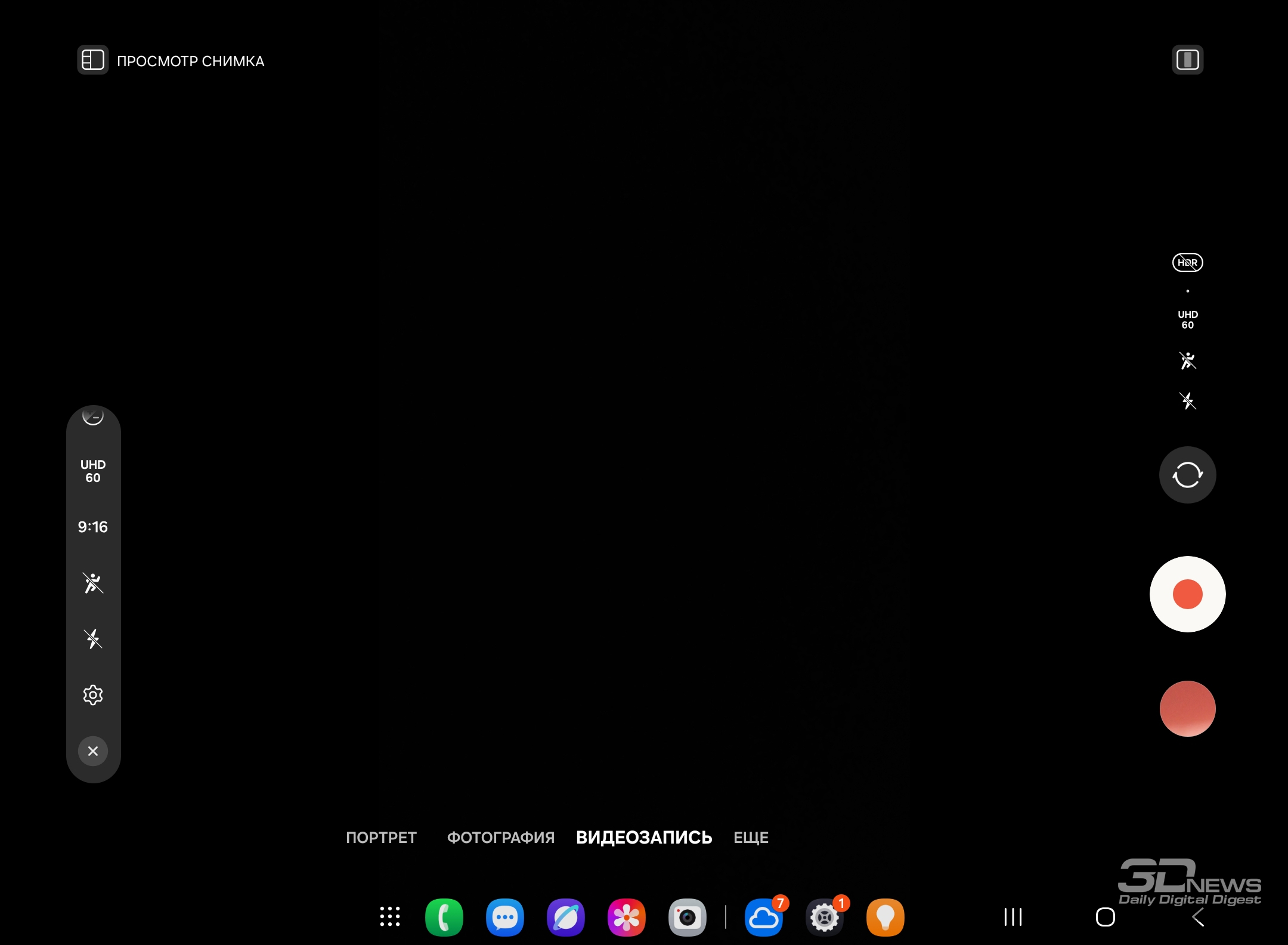The image size is (1288, 945).
Task: Open ЕЩЕ more camera modes
Action: click(751, 838)
